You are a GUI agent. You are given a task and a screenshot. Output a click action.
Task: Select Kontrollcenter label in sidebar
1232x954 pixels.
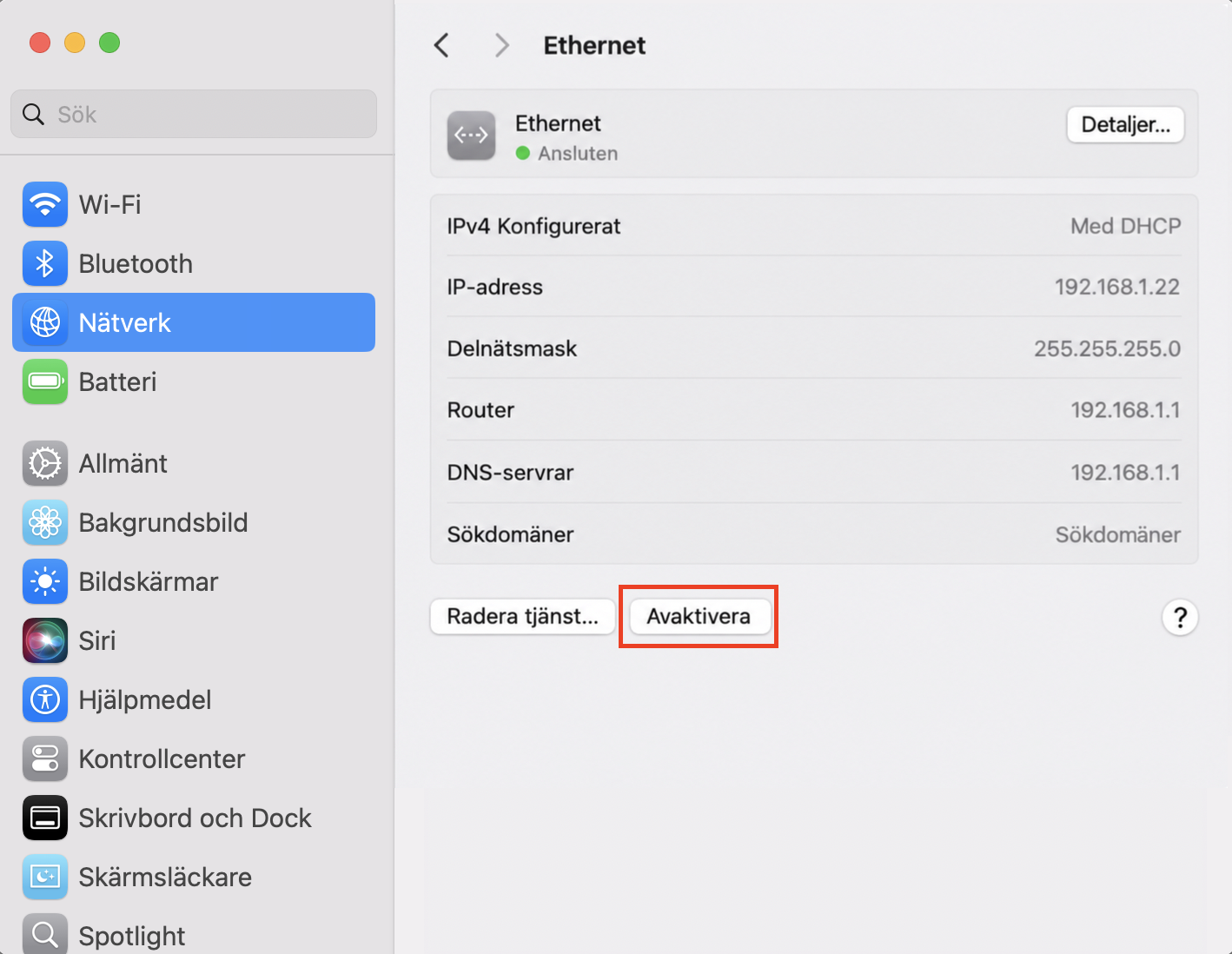click(162, 759)
